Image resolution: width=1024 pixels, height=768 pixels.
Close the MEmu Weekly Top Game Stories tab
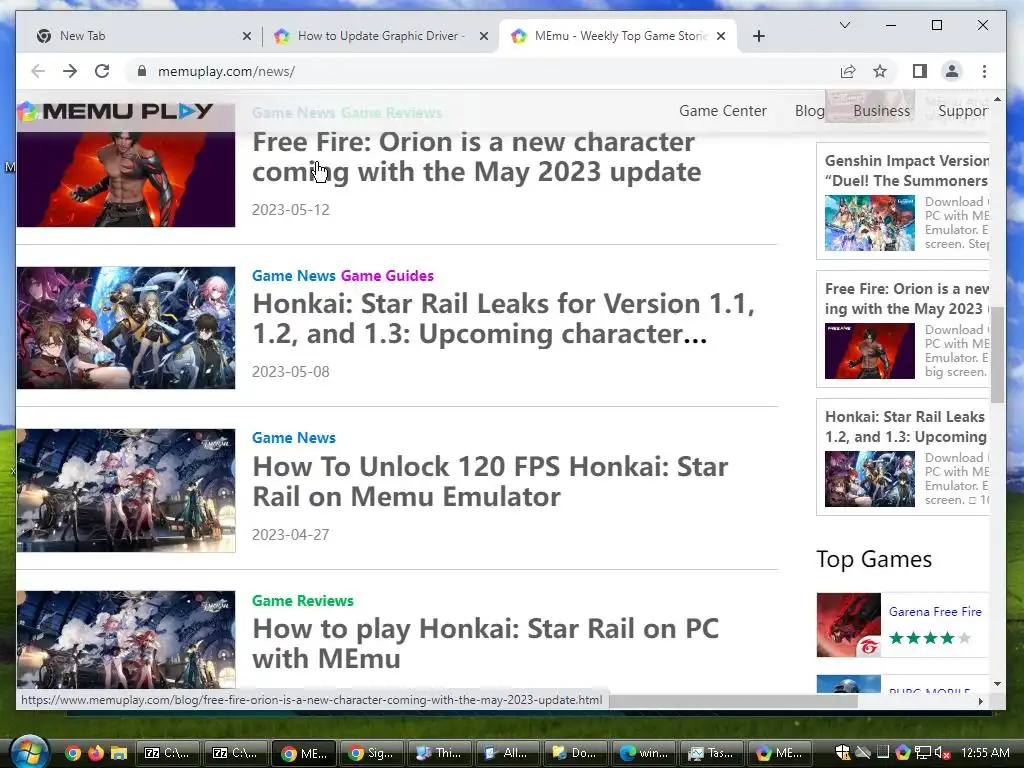(720, 36)
